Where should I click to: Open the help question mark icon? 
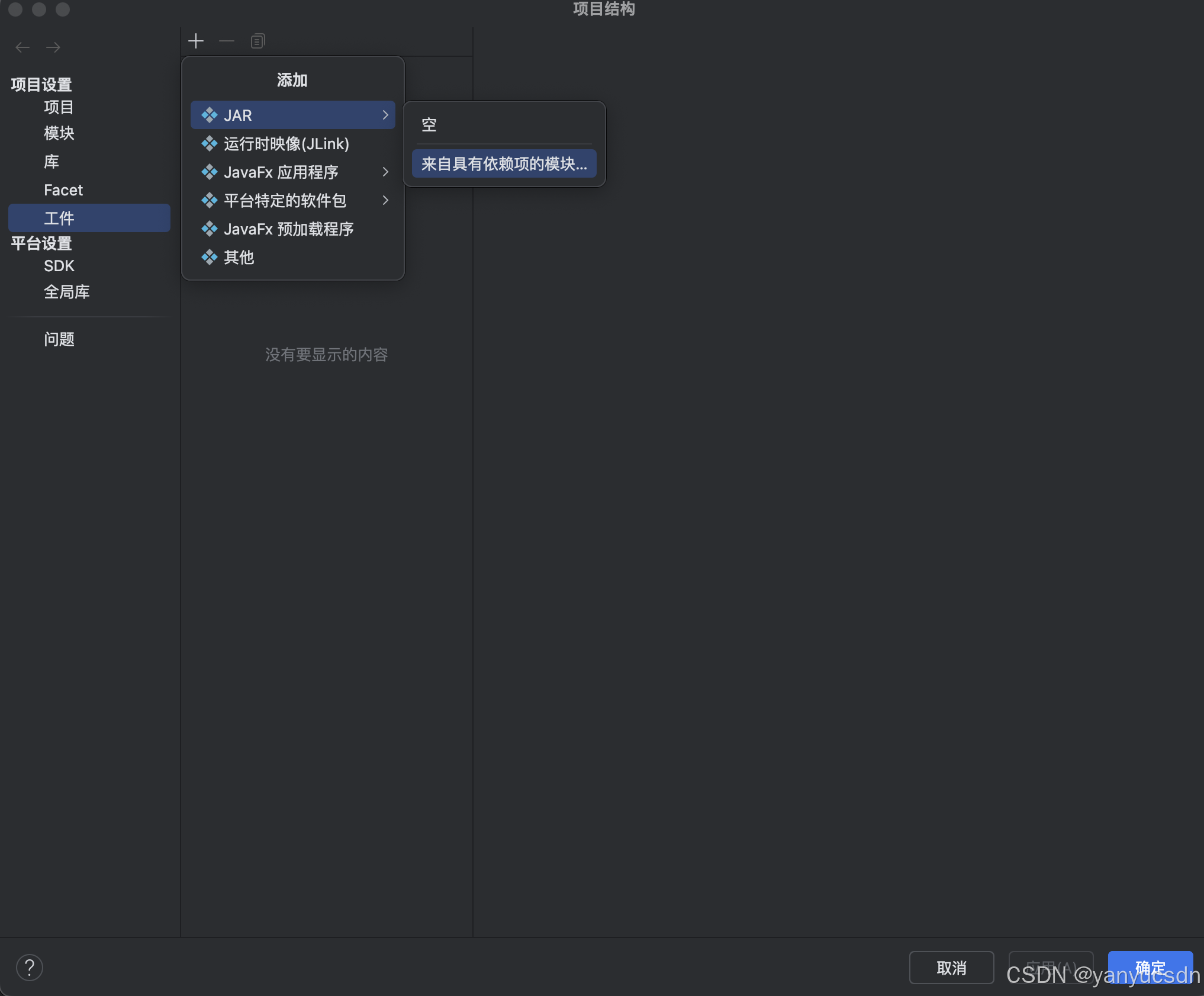(29, 968)
